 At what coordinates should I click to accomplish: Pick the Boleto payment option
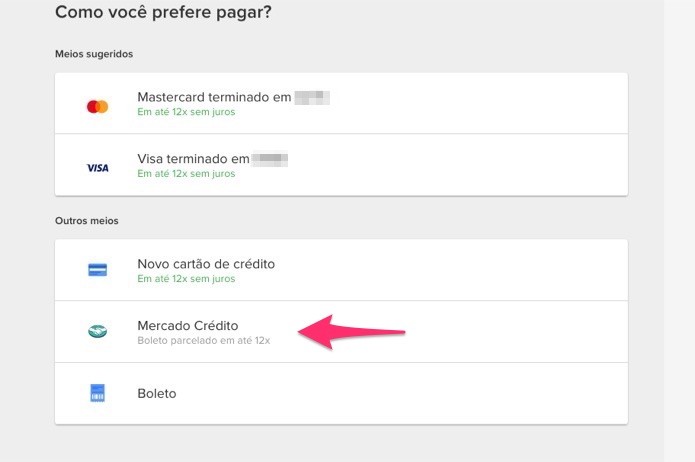click(x=341, y=393)
